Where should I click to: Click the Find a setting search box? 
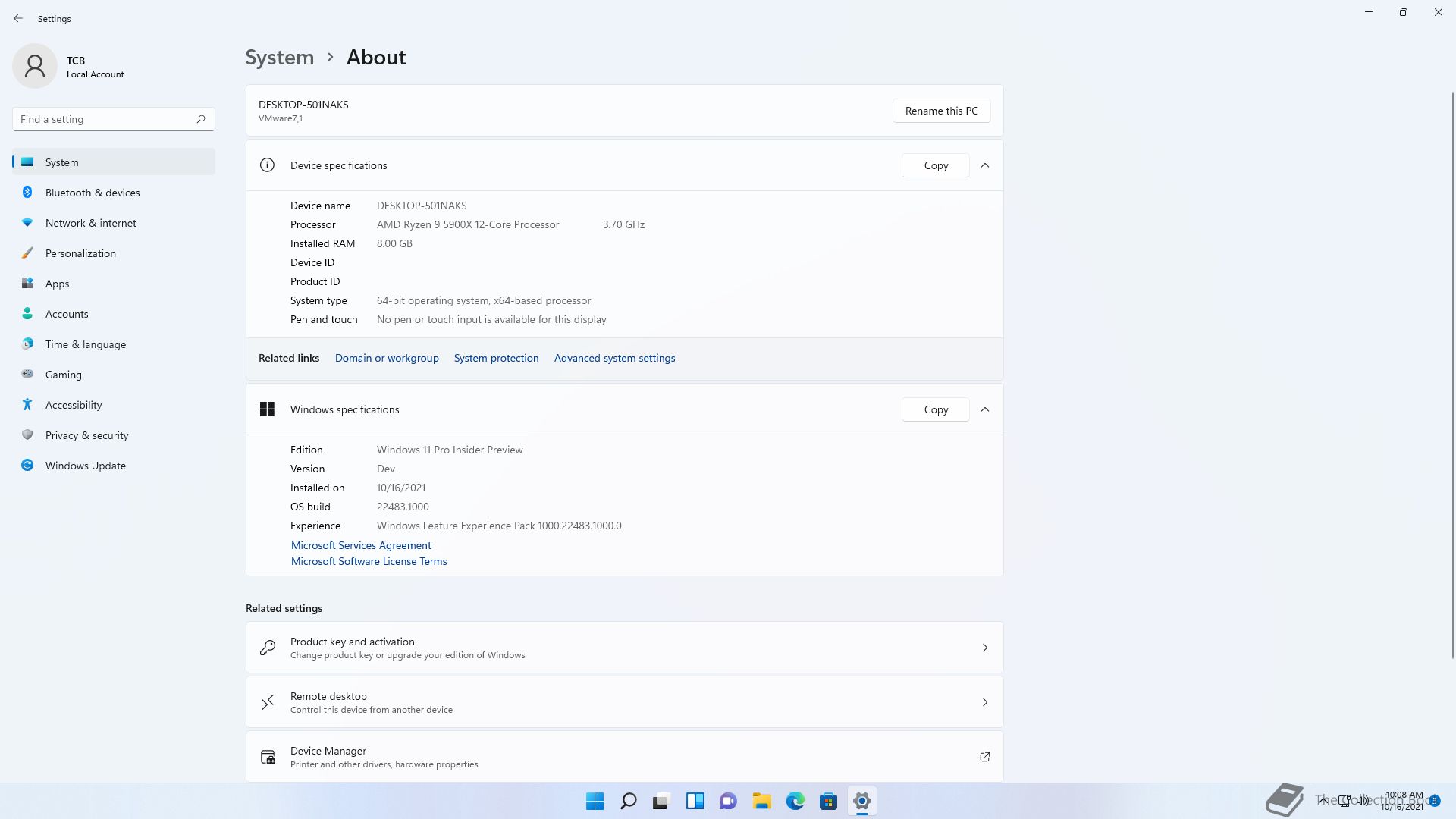tap(106, 119)
